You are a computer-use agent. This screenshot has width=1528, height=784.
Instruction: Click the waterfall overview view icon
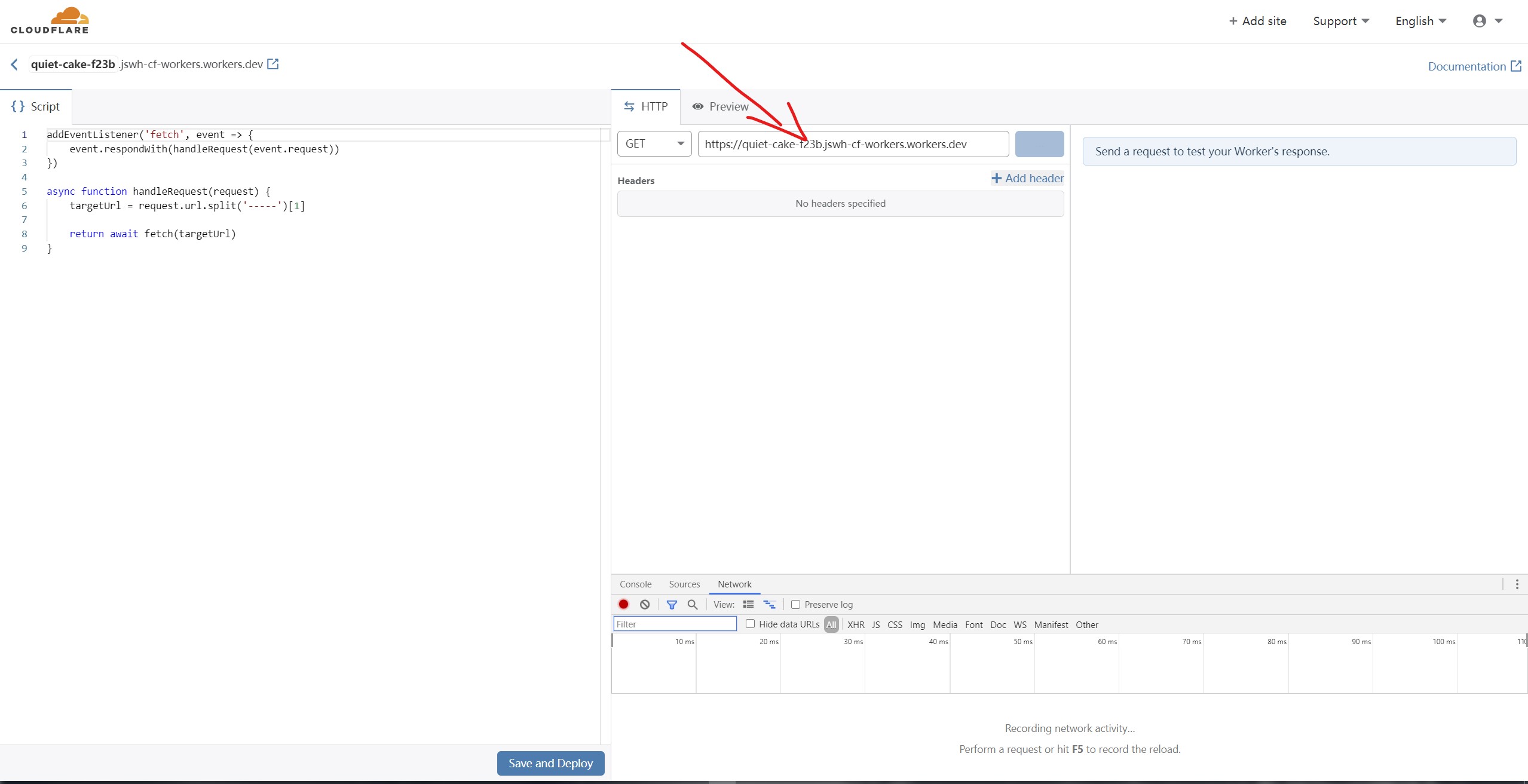point(769,604)
